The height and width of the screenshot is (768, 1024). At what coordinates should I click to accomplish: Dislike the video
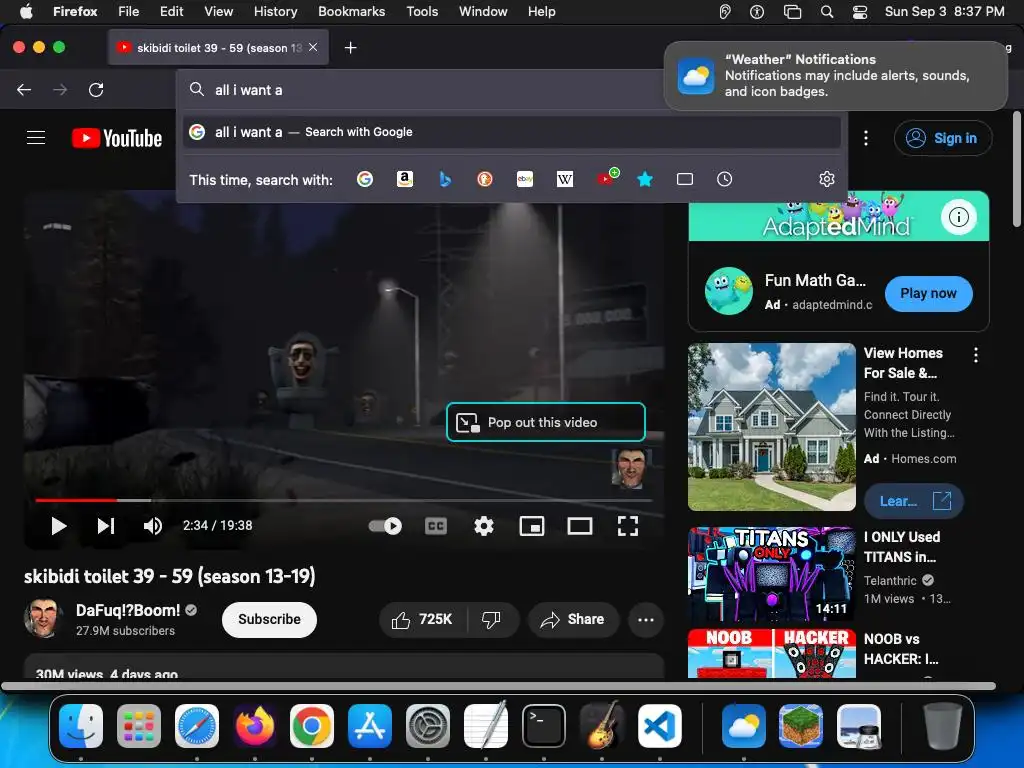point(492,619)
